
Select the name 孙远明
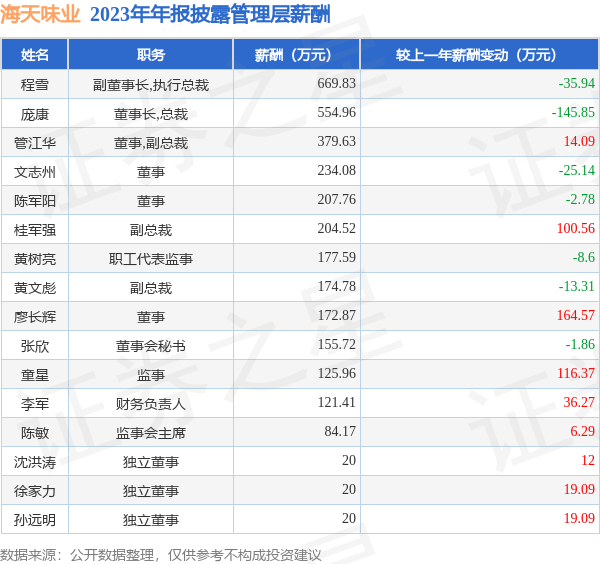[35, 520]
